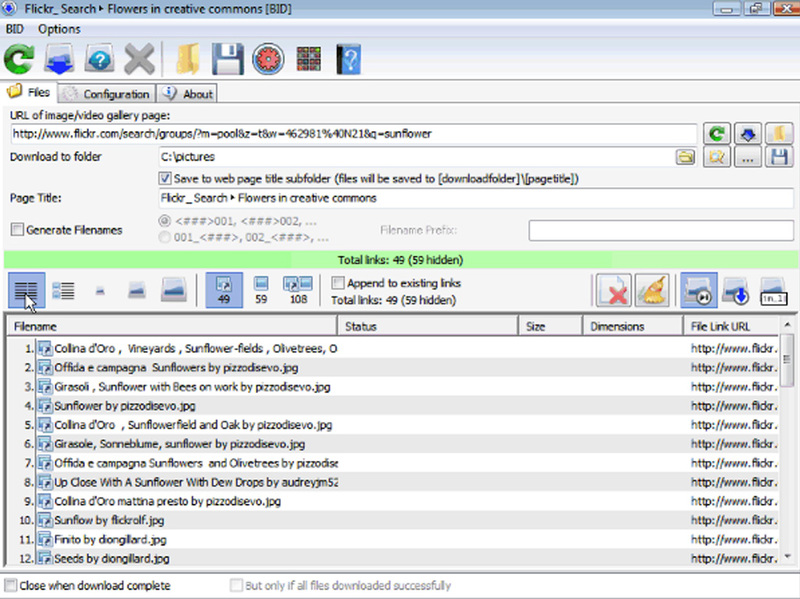Screen dimensions: 800x599
Task: Click the file list scrollbar up arrow
Action: pos(787,325)
